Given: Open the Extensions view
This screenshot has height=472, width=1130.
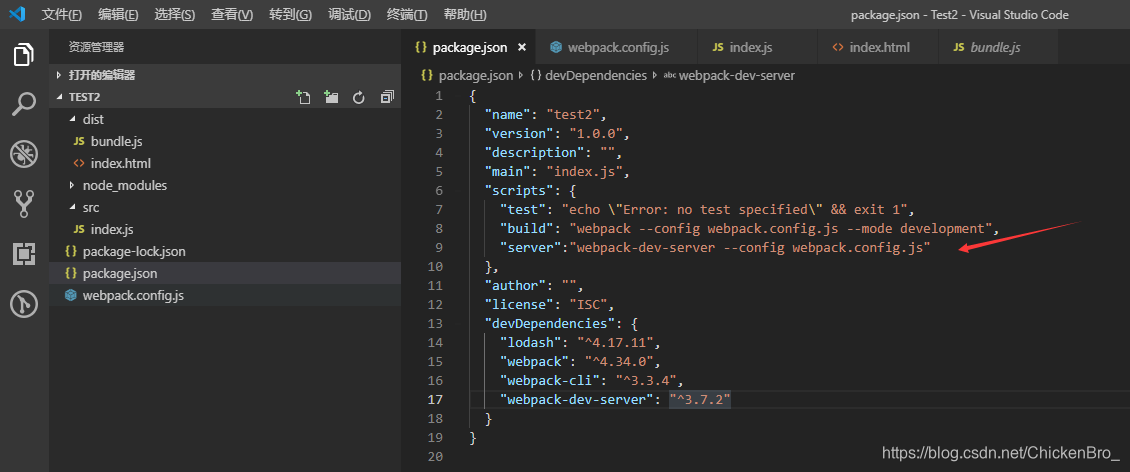Looking at the screenshot, I should 24,254.
